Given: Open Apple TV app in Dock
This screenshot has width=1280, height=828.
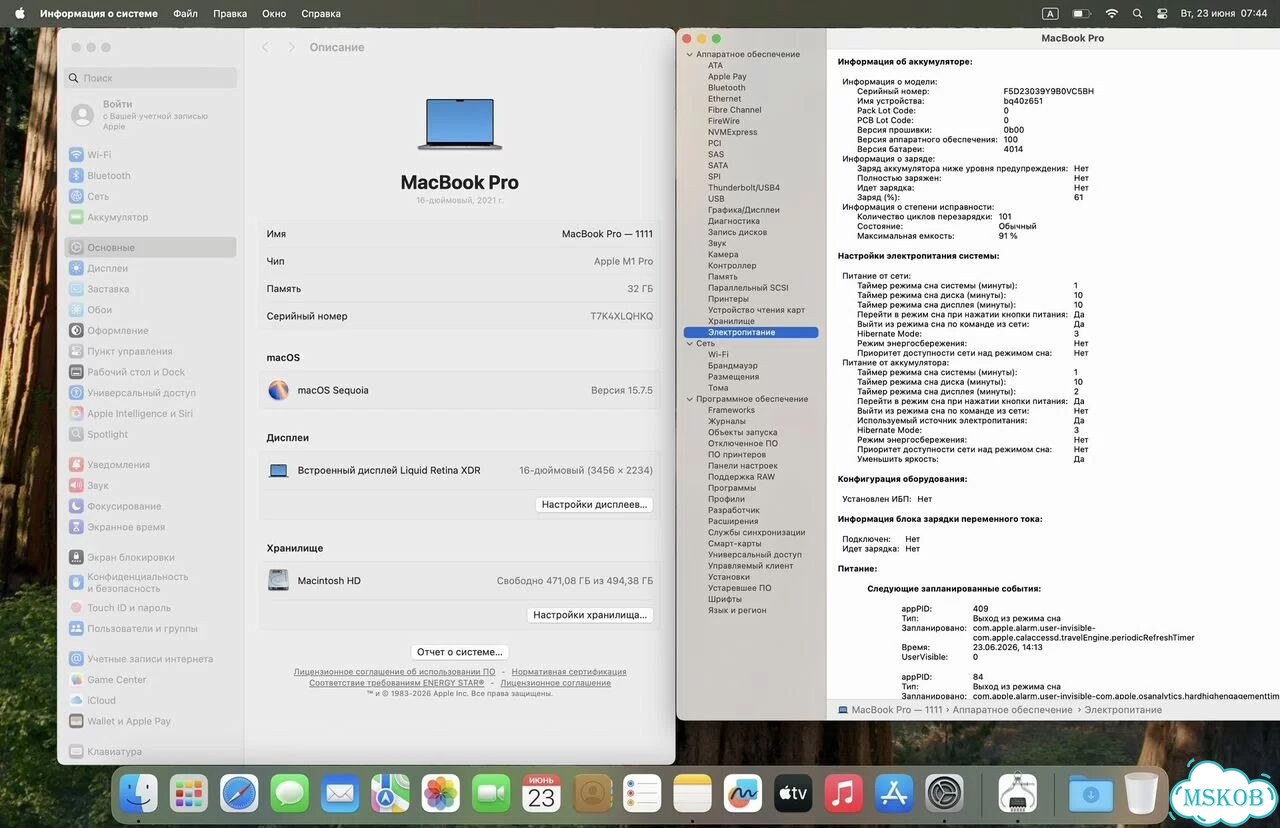Looking at the screenshot, I should pos(793,794).
